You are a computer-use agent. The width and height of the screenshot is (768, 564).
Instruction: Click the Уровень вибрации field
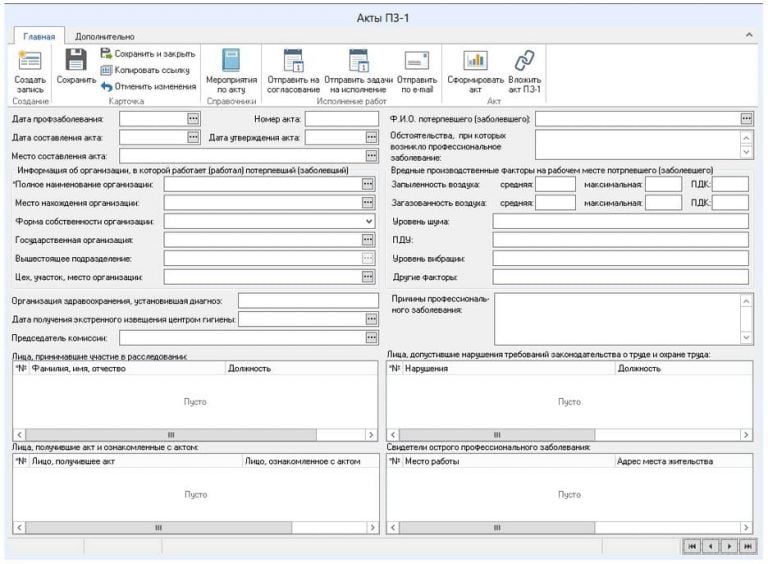point(621,258)
